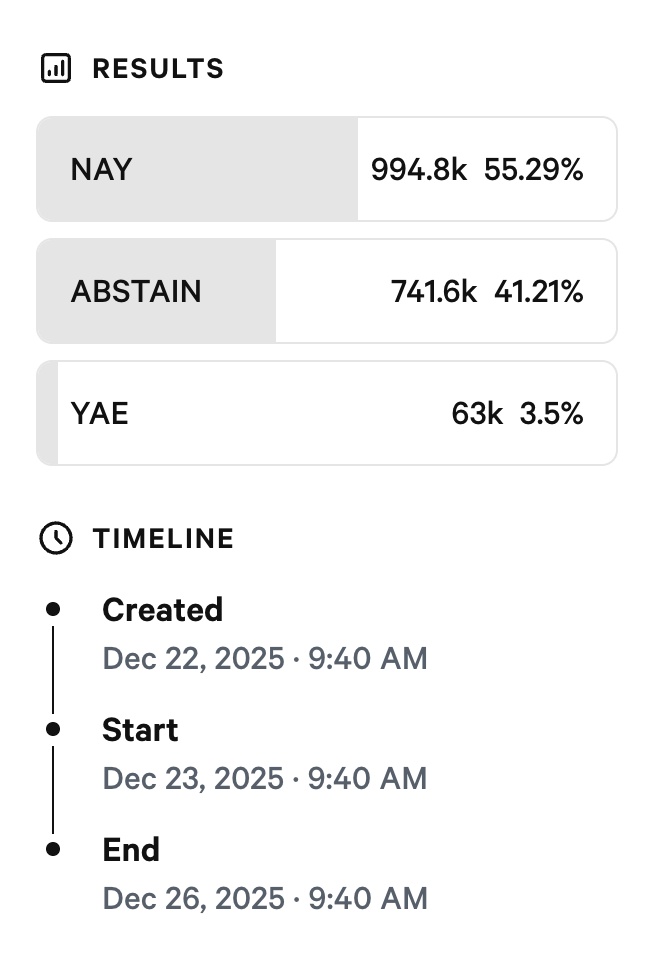Screen dimensions: 648x980
Task: Click the RESULTS section heading
Action: tap(158, 69)
